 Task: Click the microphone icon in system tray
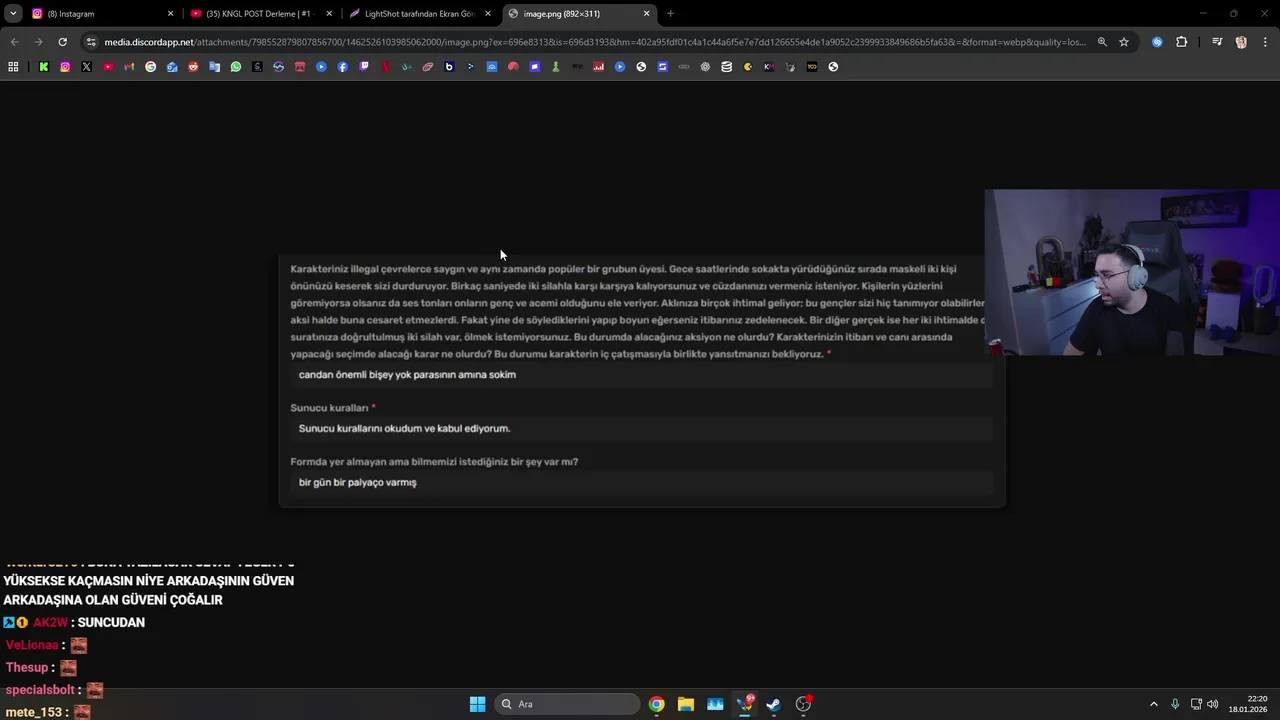1175,704
